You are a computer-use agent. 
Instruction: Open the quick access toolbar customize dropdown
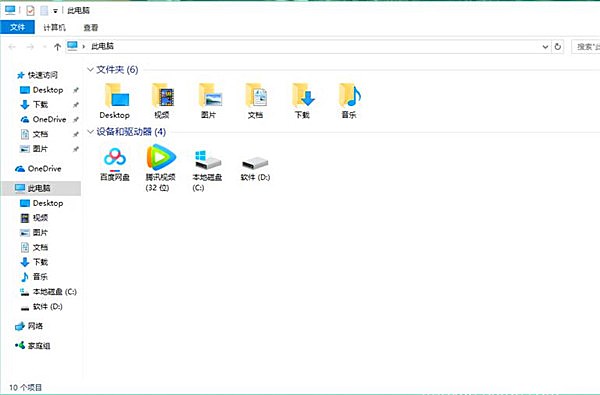(55, 11)
